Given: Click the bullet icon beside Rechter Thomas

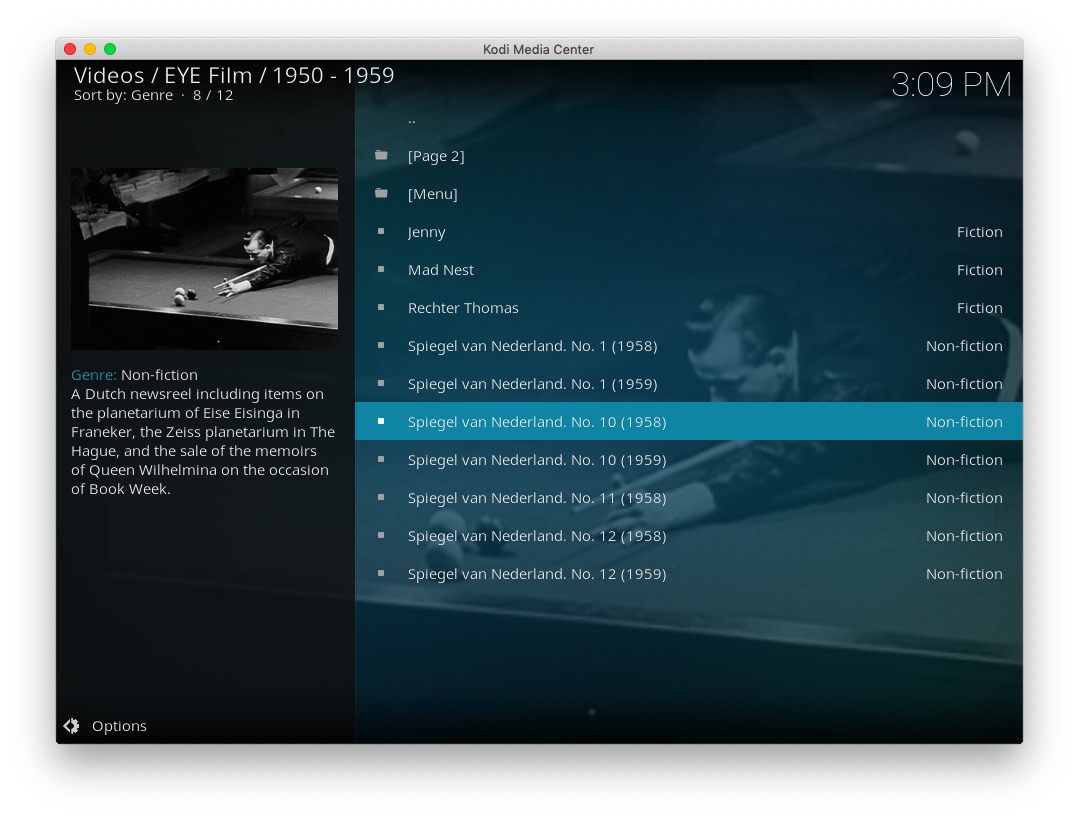Looking at the screenshot, I should 381,308.
